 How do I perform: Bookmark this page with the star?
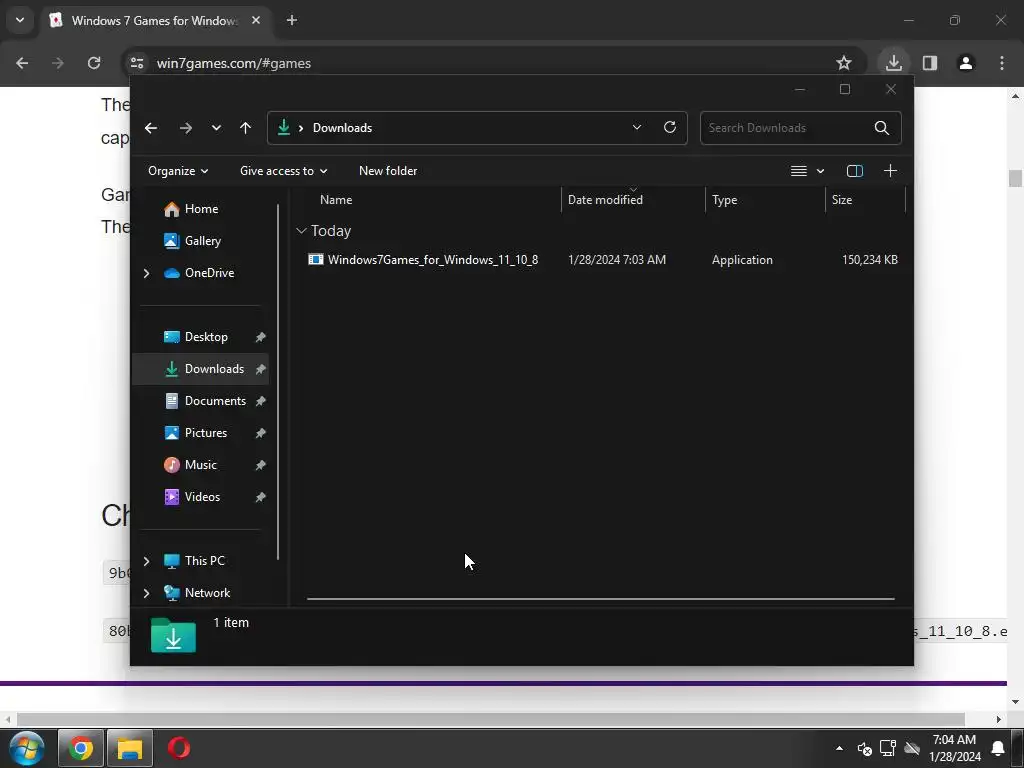click(x=844, y=63)
